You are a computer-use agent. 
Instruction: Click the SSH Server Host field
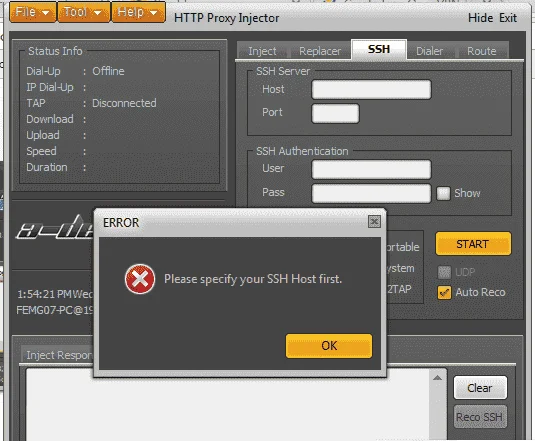coord(371,89)
